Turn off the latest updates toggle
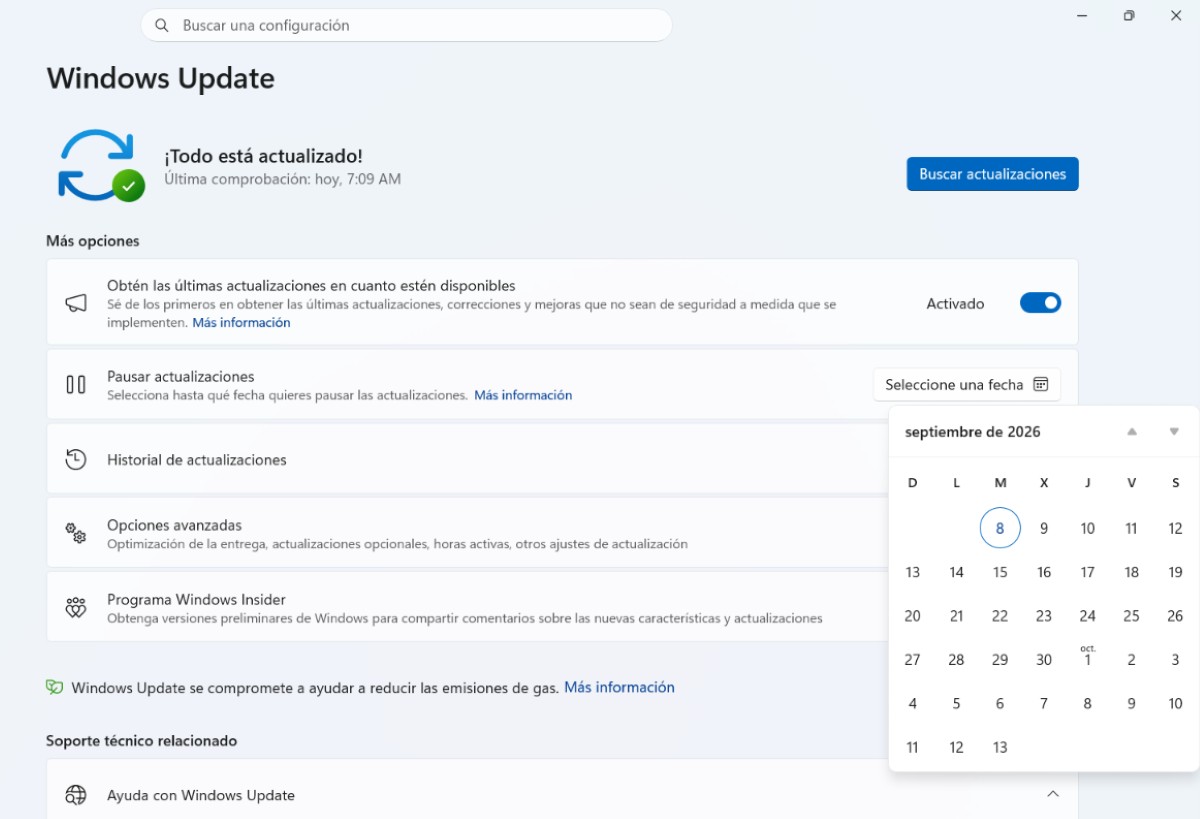 [x=1040, y=303]
